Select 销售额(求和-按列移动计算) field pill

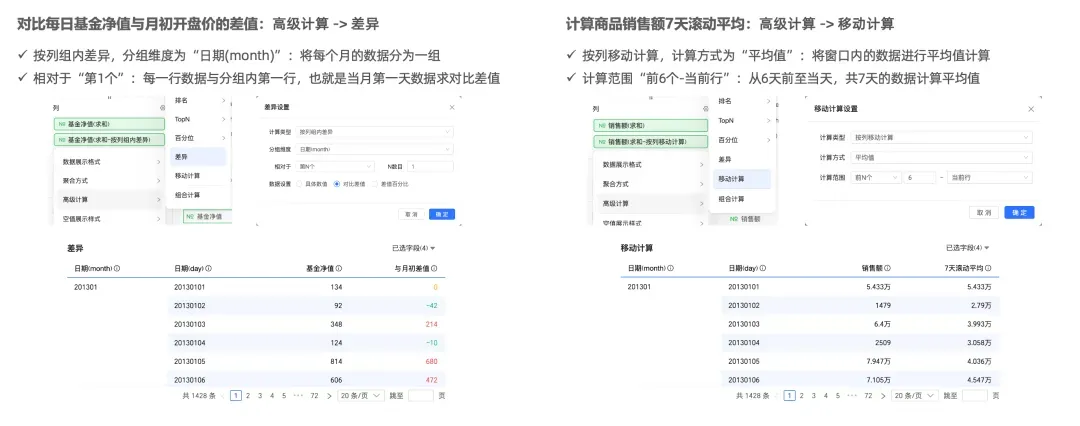click(651, 141)
